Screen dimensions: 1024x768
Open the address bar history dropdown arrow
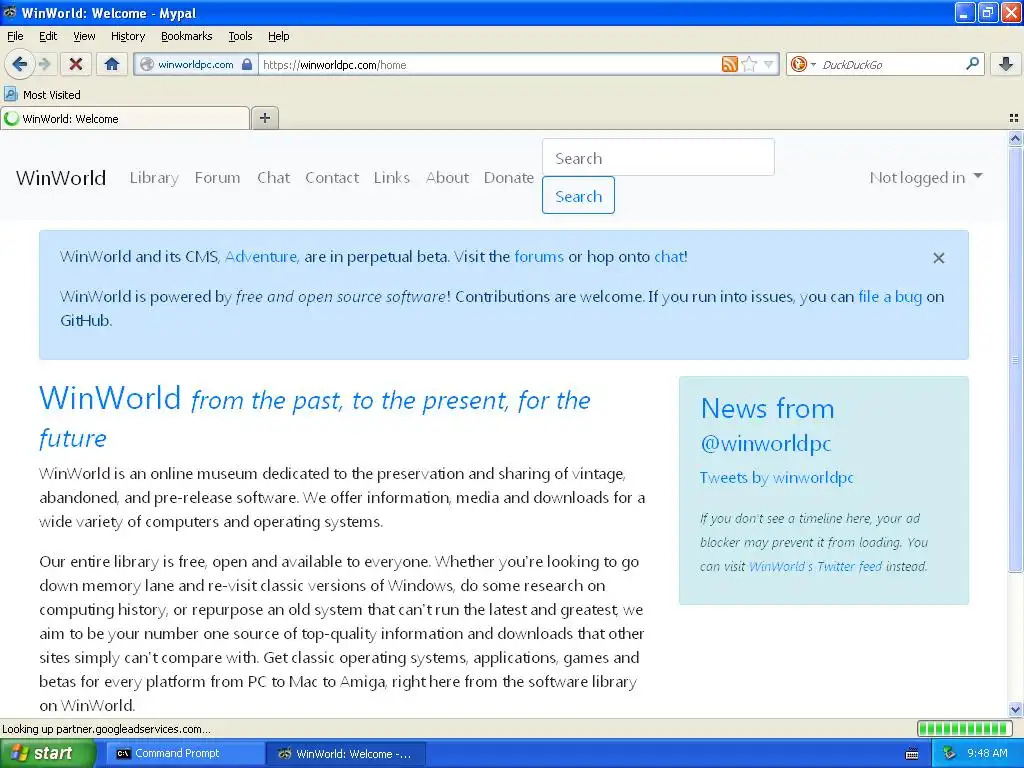(x=769, y=64)
